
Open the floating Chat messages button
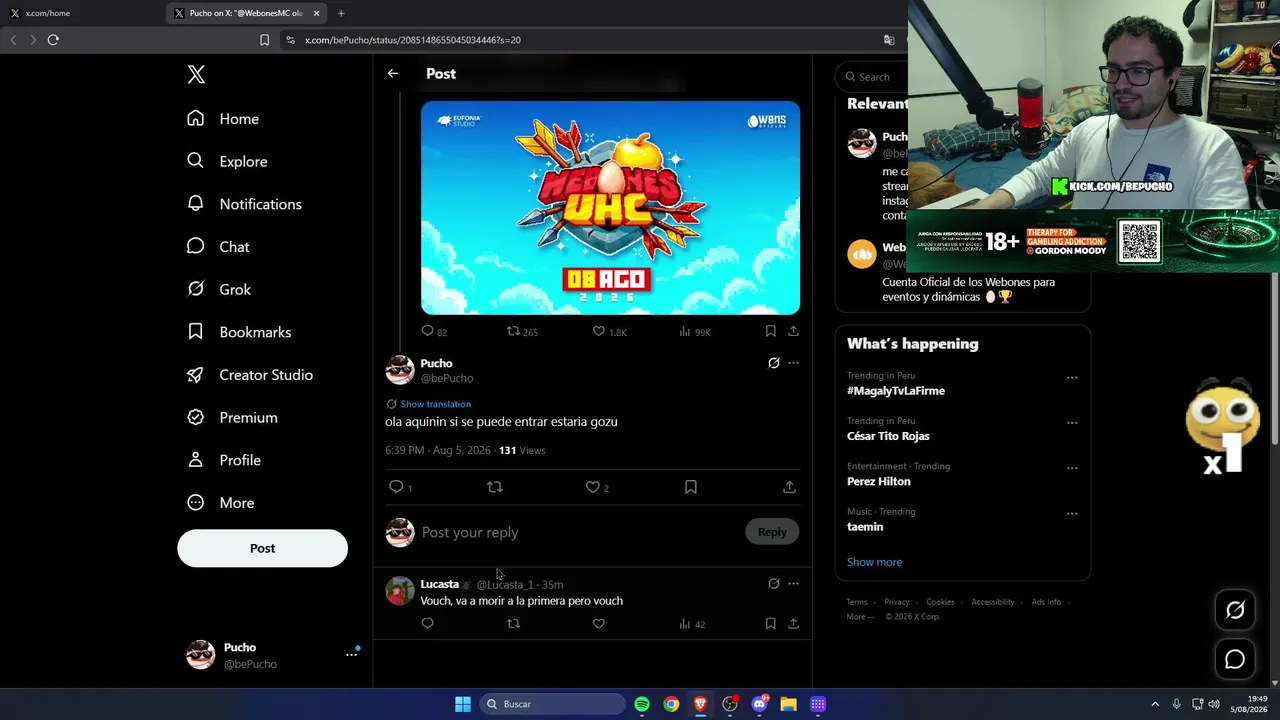coord(1235,659)
